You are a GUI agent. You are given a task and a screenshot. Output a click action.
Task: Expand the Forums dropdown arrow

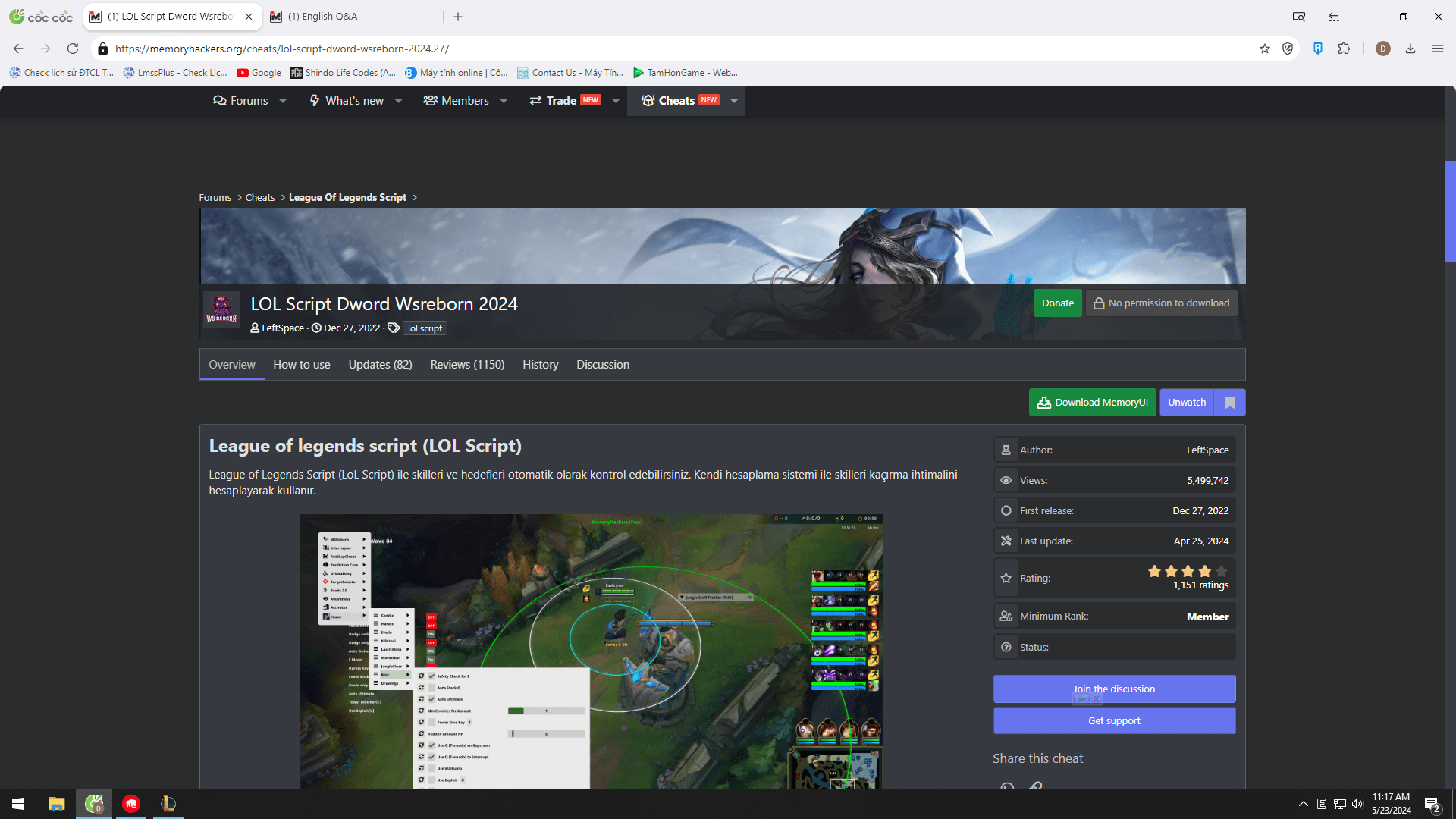[283, 101]
